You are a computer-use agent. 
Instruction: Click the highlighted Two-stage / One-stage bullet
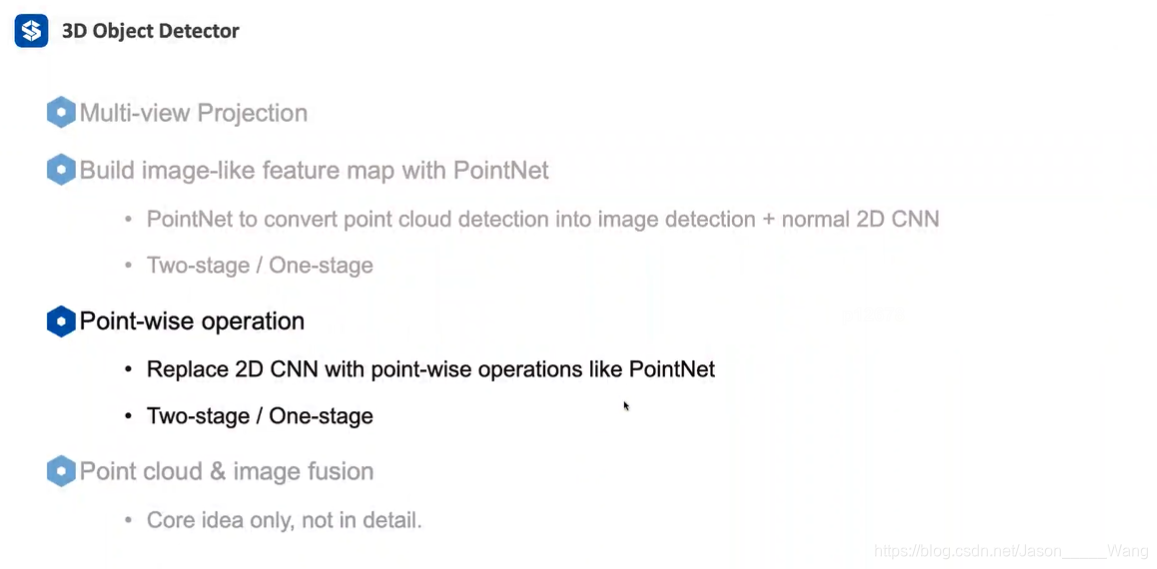(x=260, y=415)
